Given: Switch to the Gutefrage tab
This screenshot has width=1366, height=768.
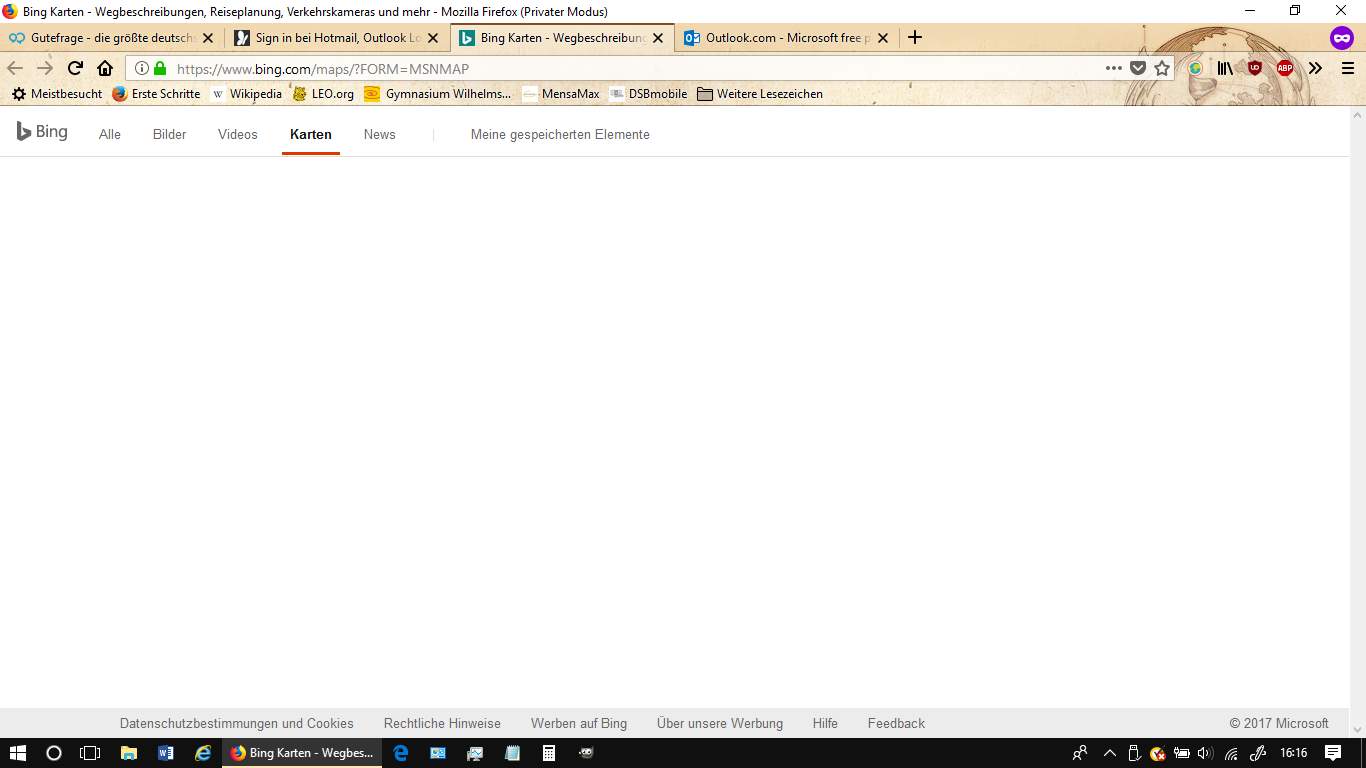Looking at the screenshot, I should [x=110, y=38].
